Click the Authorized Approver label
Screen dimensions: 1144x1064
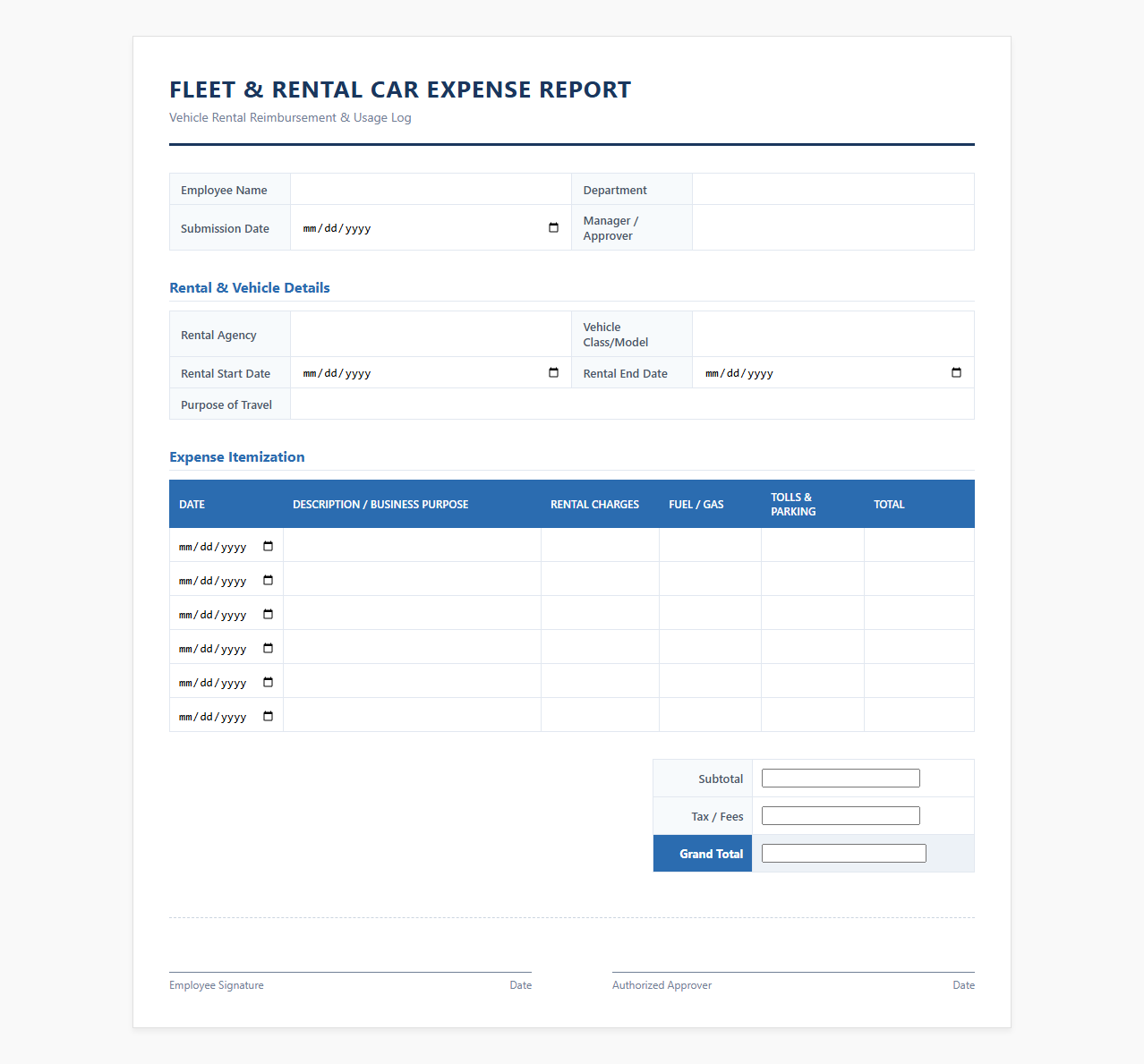pyautogui.click(x=662, y=985)
